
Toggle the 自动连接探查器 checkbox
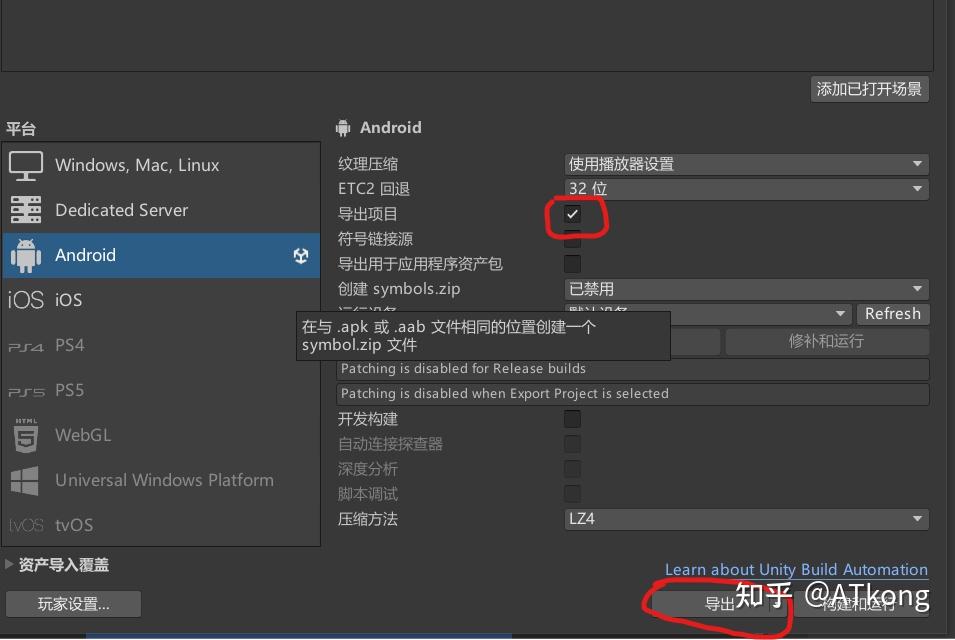click(572, 444)
